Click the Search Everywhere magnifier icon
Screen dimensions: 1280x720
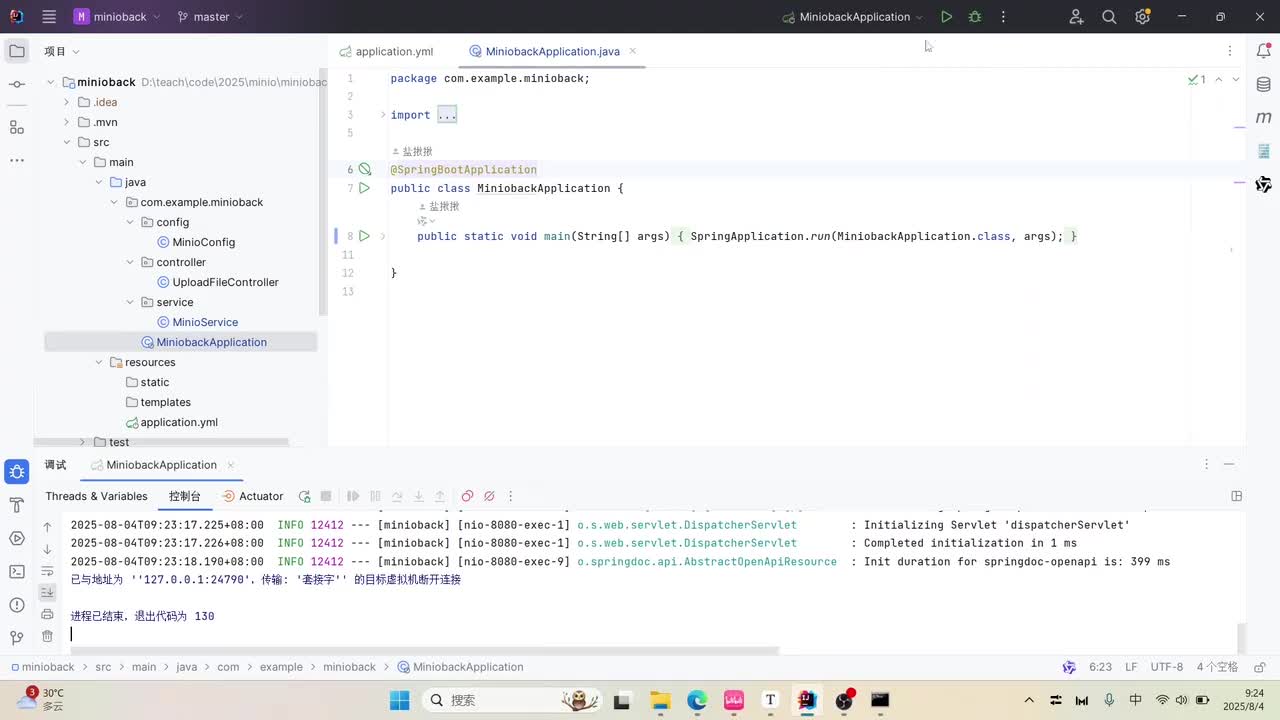pyautogui.click(x=1109, y=17)
